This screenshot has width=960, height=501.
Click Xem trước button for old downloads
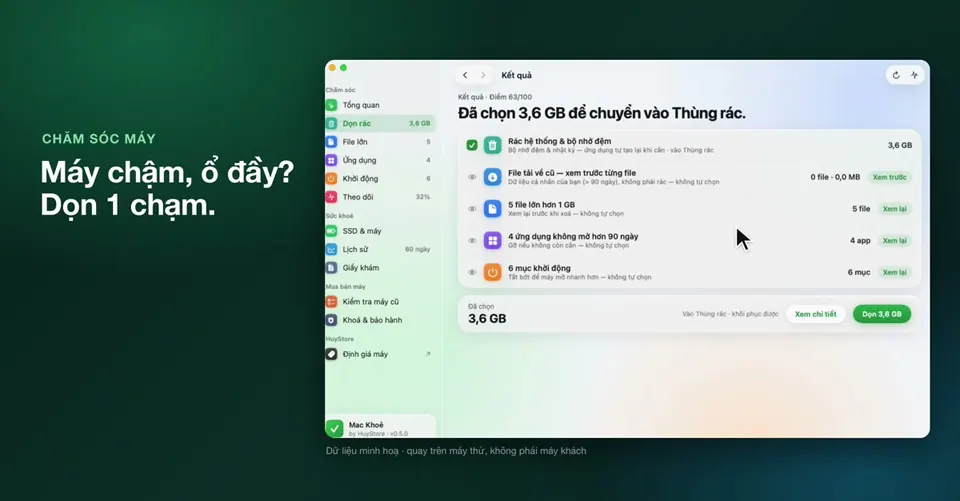[x=889, y=177]
